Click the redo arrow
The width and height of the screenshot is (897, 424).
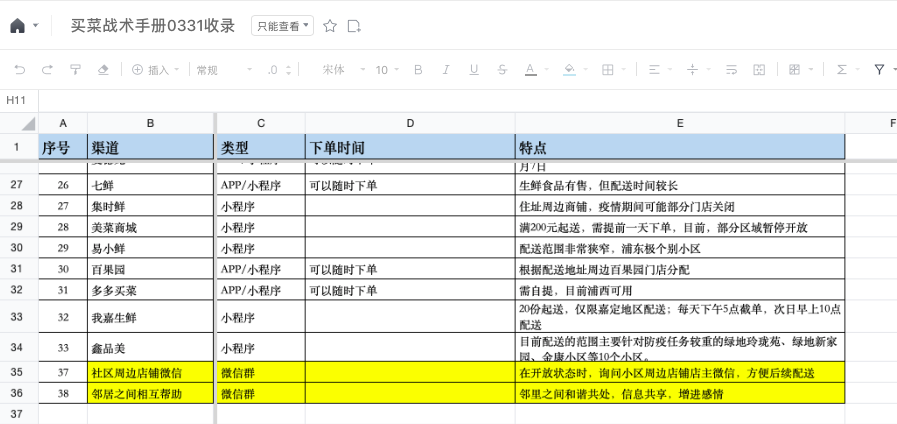47,70
